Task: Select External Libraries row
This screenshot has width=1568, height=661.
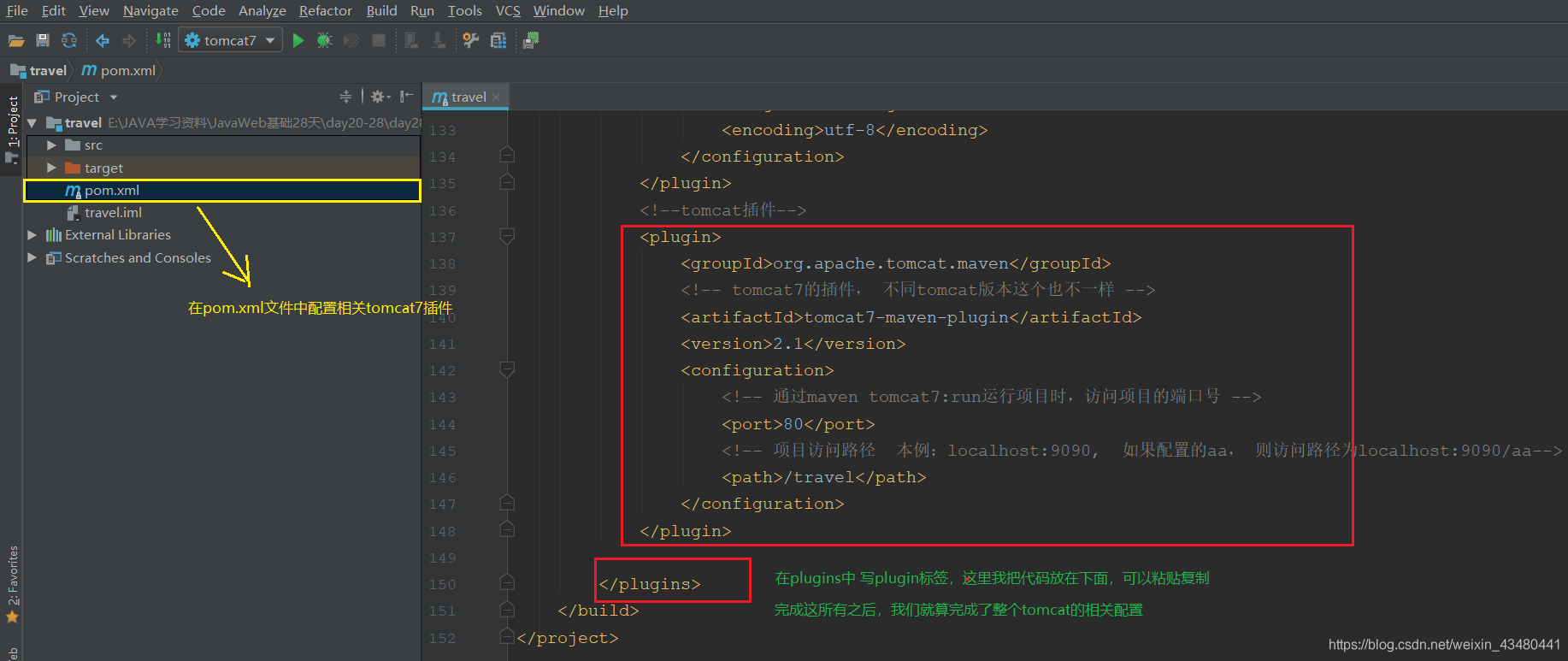Action: [x=222, y=234]
